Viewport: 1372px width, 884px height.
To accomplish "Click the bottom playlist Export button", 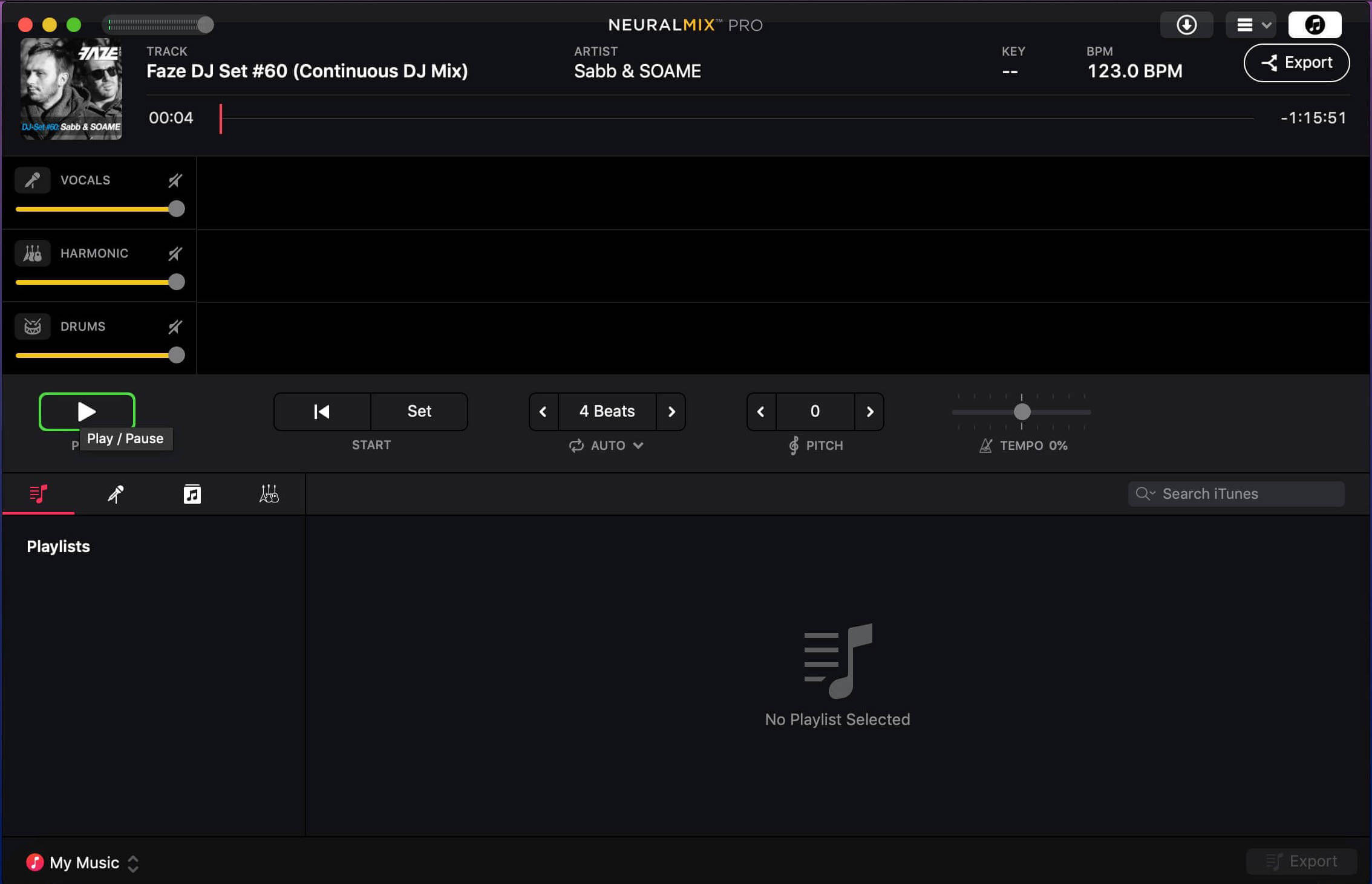I will (x=1301, y=862).
